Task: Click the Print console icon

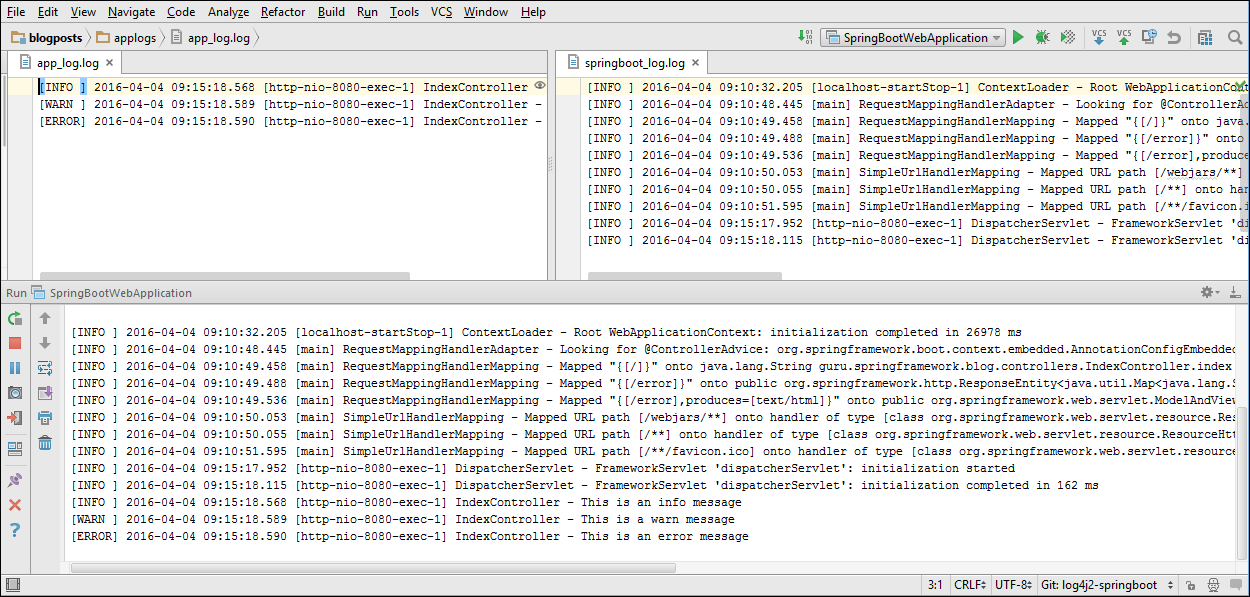Action: click(x=45, y=418)
